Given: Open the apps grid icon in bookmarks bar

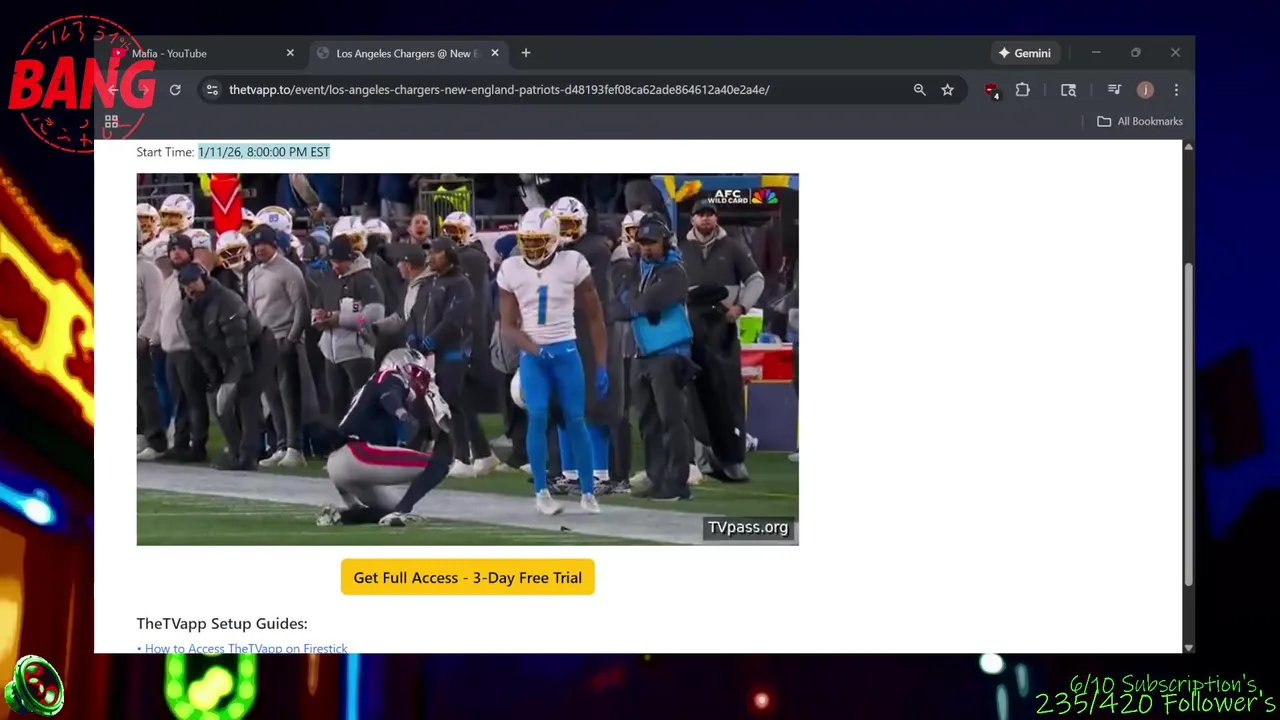Looking at the screenshot, I should (112, 121).
